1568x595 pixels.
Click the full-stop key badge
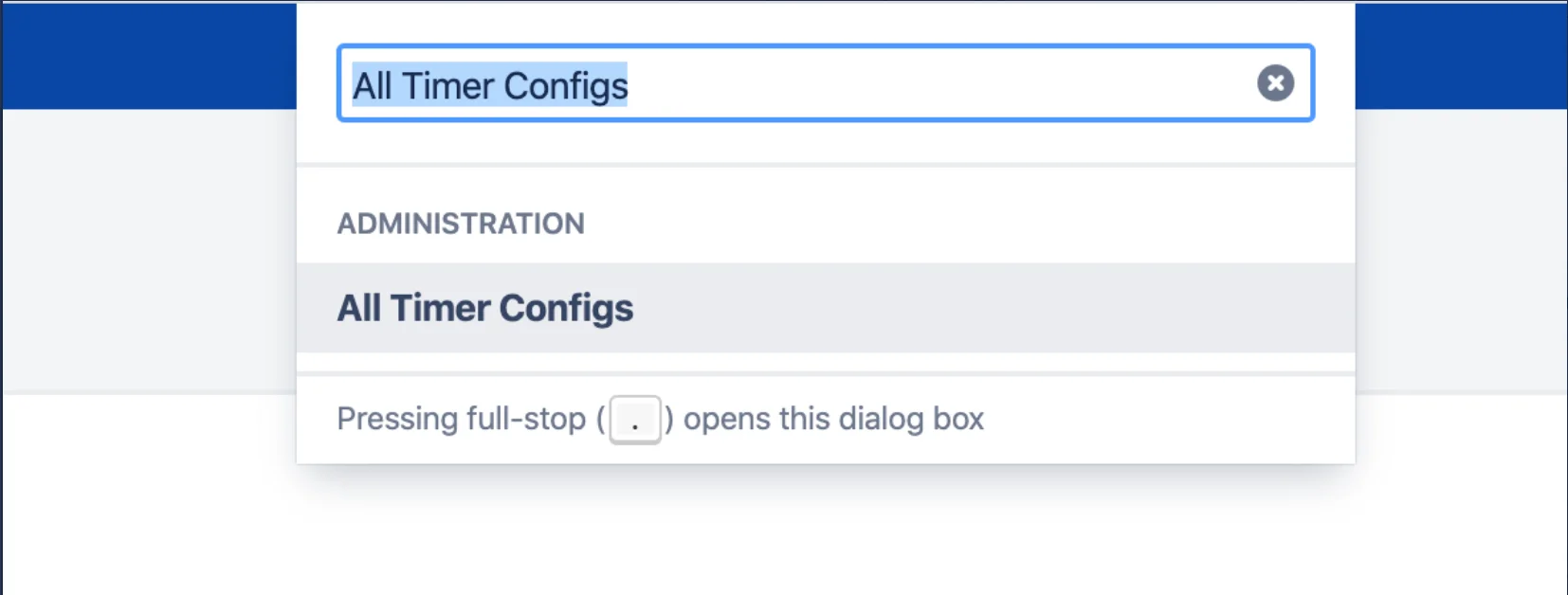click(x=635, y=420)
